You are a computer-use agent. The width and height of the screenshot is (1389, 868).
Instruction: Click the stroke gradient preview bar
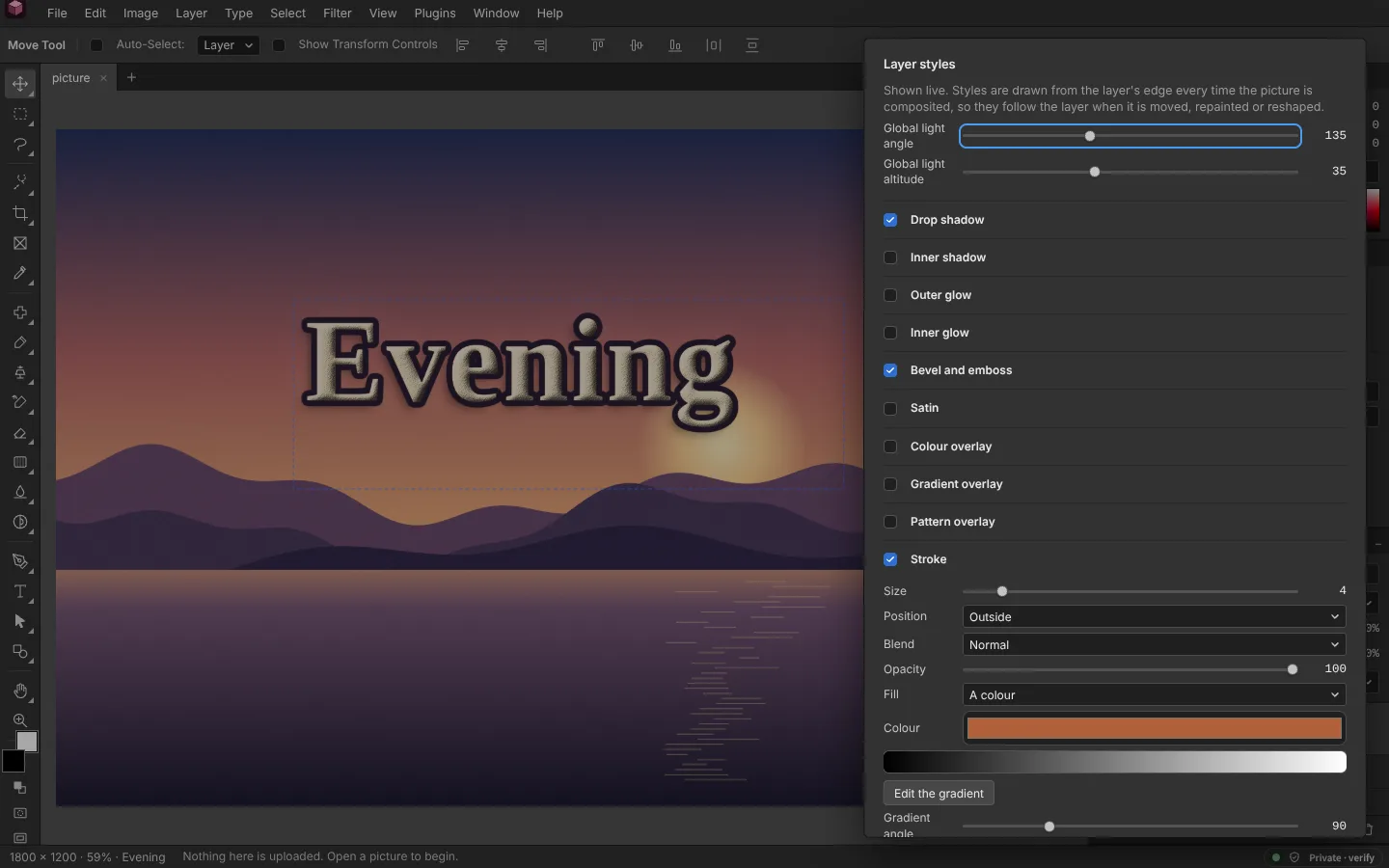(1115, 763)
